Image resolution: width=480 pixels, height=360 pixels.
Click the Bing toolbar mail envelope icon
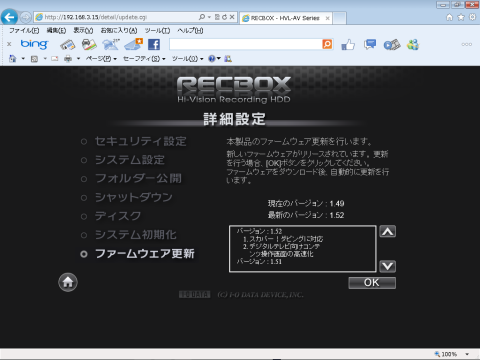pyautogui.click(x=133, y=44)
